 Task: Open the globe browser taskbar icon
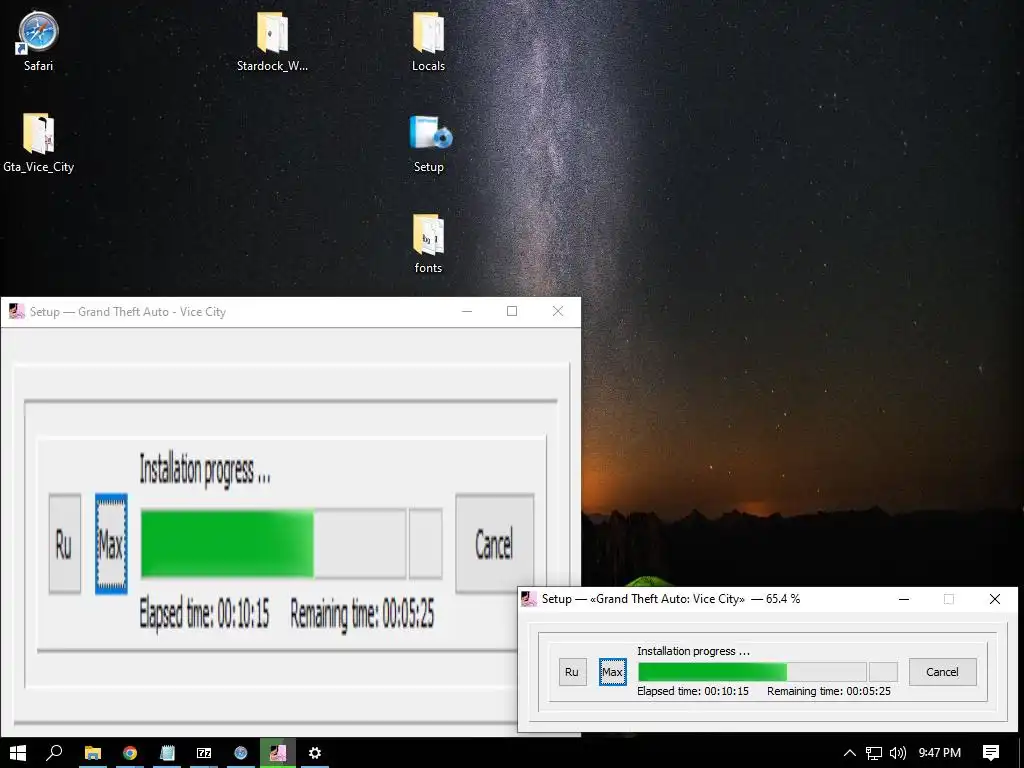(x=241, y=753)
